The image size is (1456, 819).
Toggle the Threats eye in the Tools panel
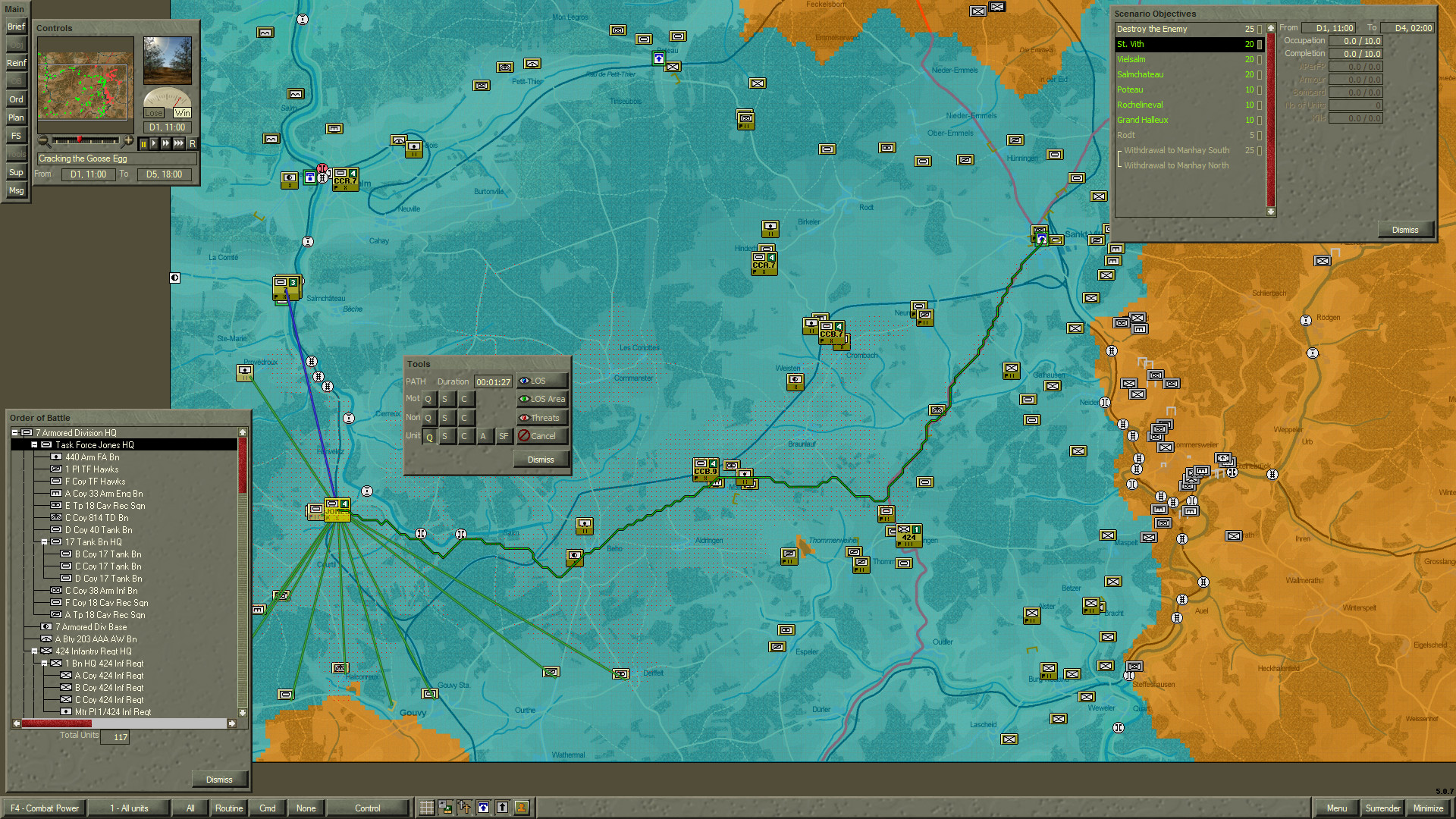(526, 418)
